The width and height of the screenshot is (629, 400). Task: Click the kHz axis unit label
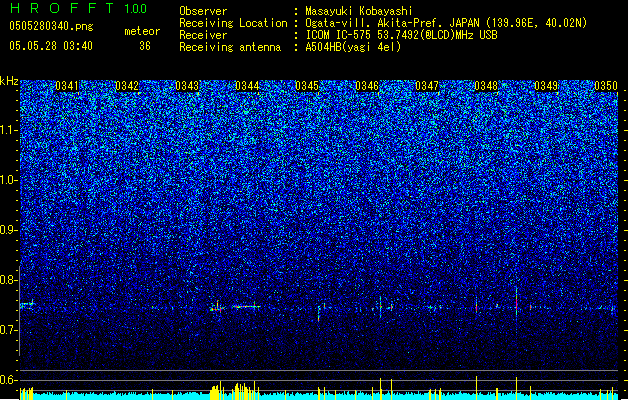(9, 81)
